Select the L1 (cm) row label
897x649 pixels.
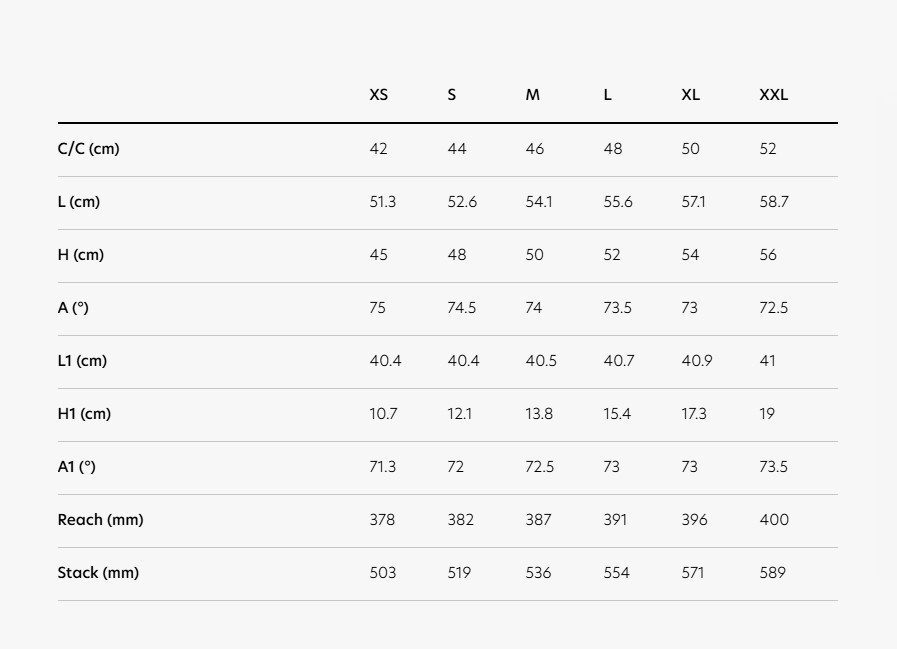[82, 361]
